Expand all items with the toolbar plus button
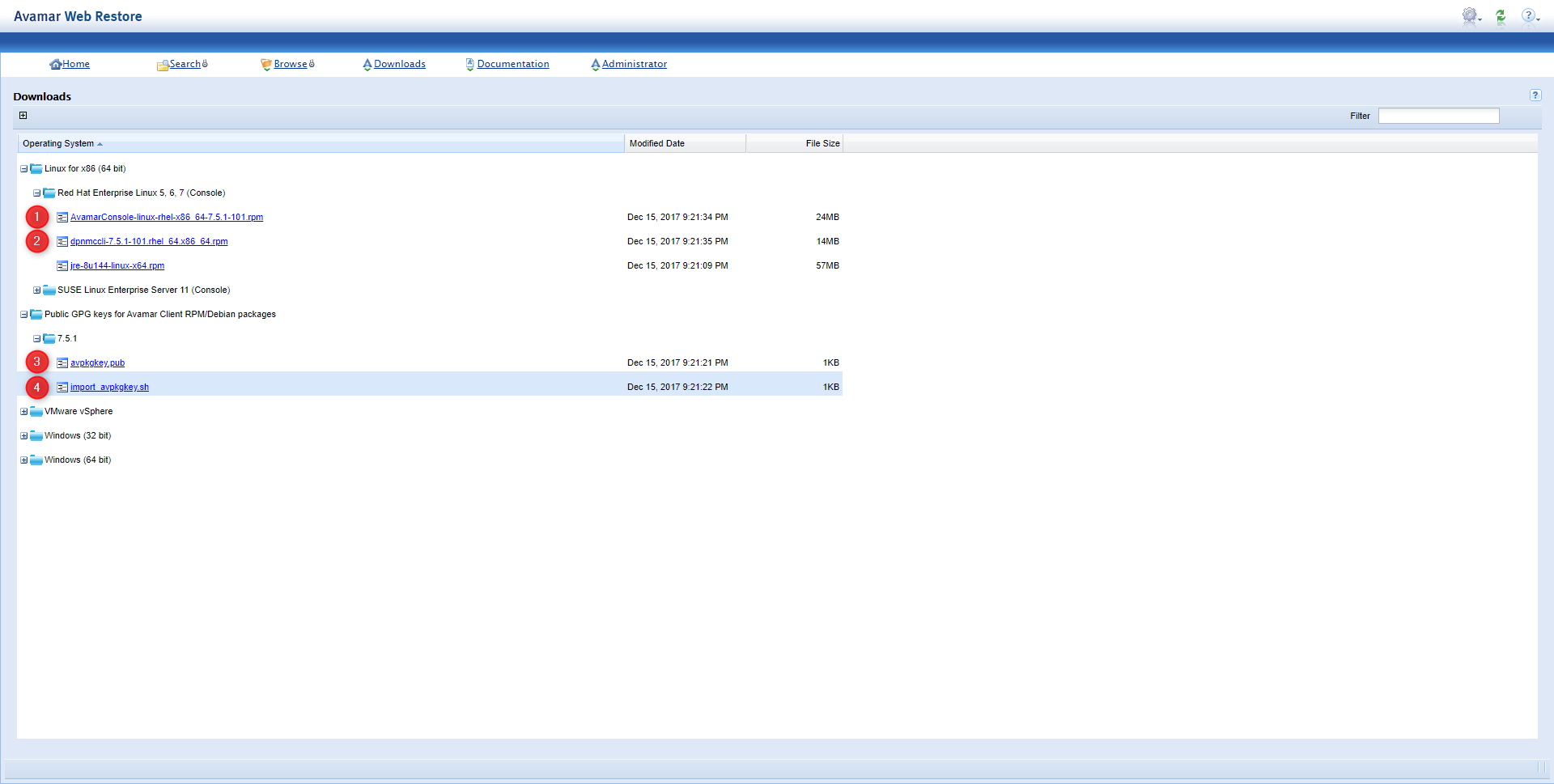 click(23, 116)
